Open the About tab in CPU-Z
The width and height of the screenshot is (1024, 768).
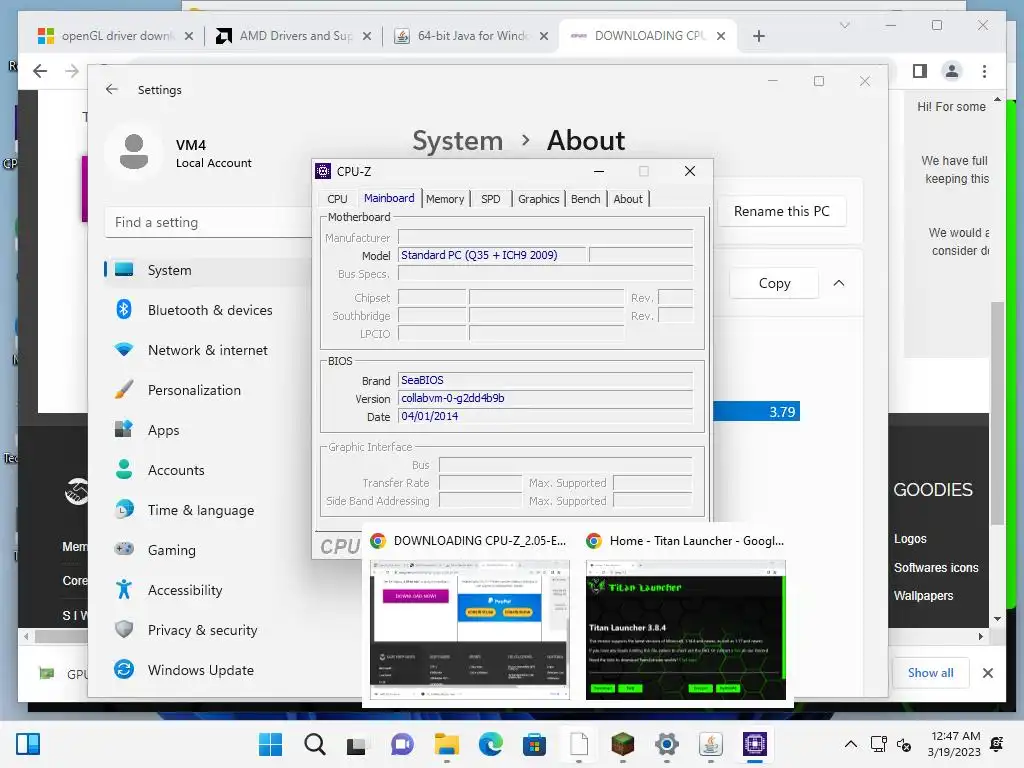(628, 199)
